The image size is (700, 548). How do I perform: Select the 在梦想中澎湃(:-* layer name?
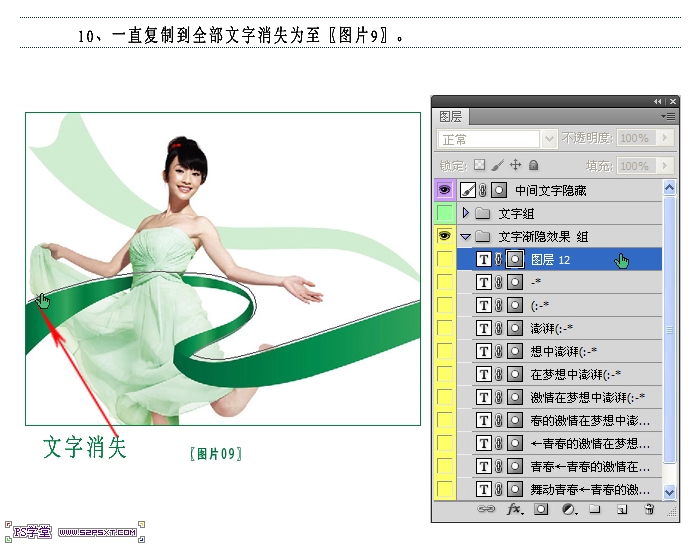pyautogui.click(x=575, y=375)
